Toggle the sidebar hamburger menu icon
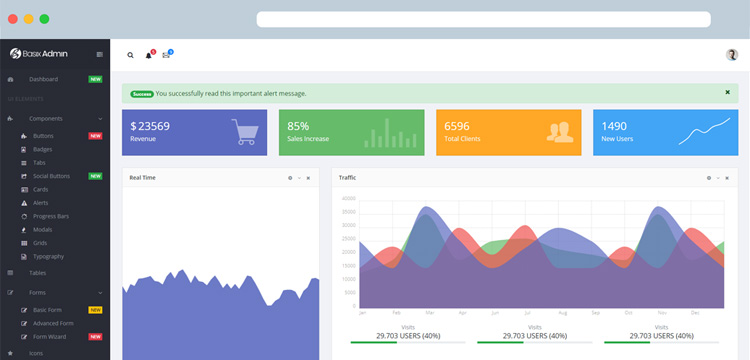This screenshot has width=750, height=360. pyautogui.click(x=99, y=55)
